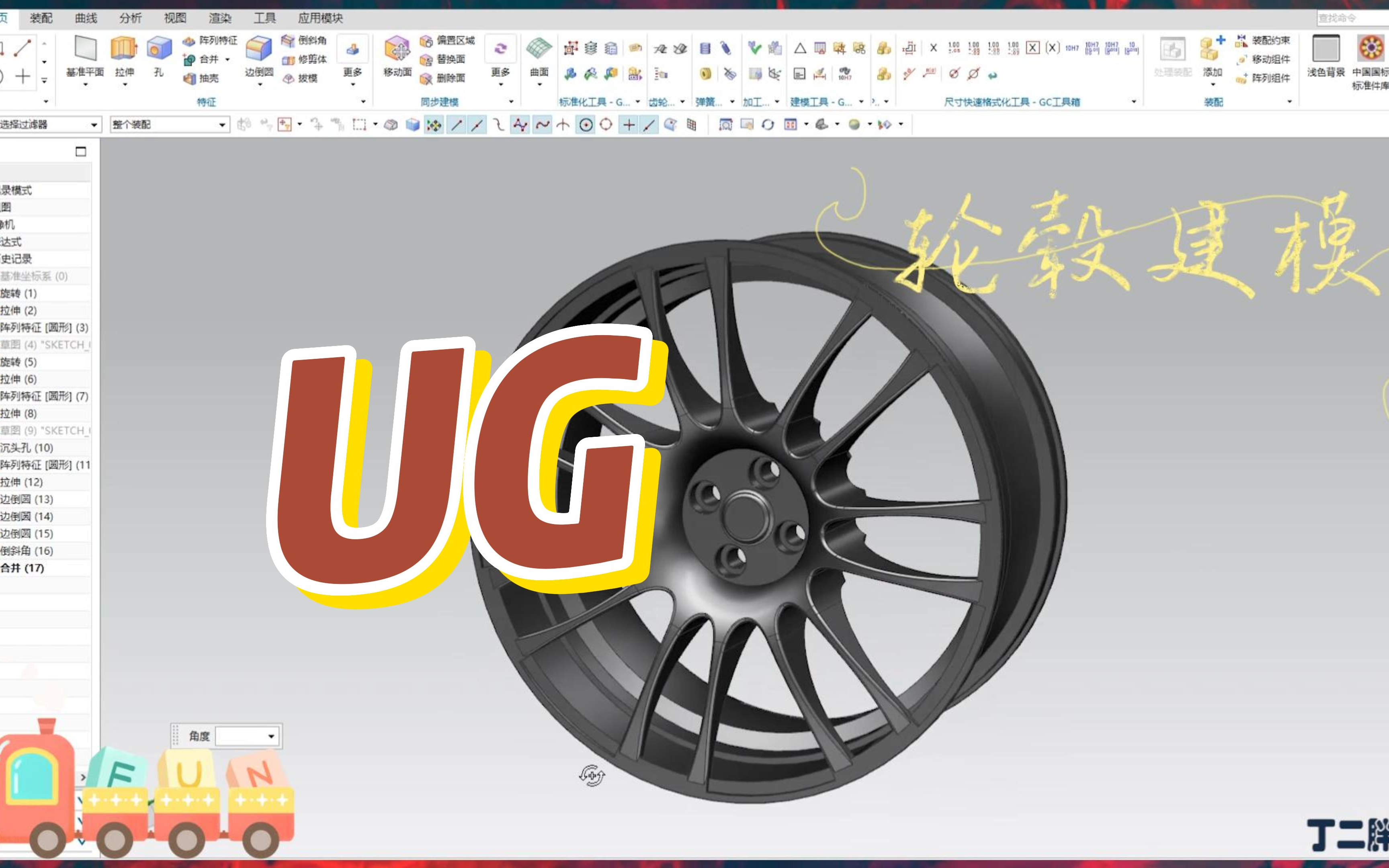Apply 浅色背景 light background setting
This screenshot has height=868, width=1389.
pyautogui.click(x=1325, y=55)
